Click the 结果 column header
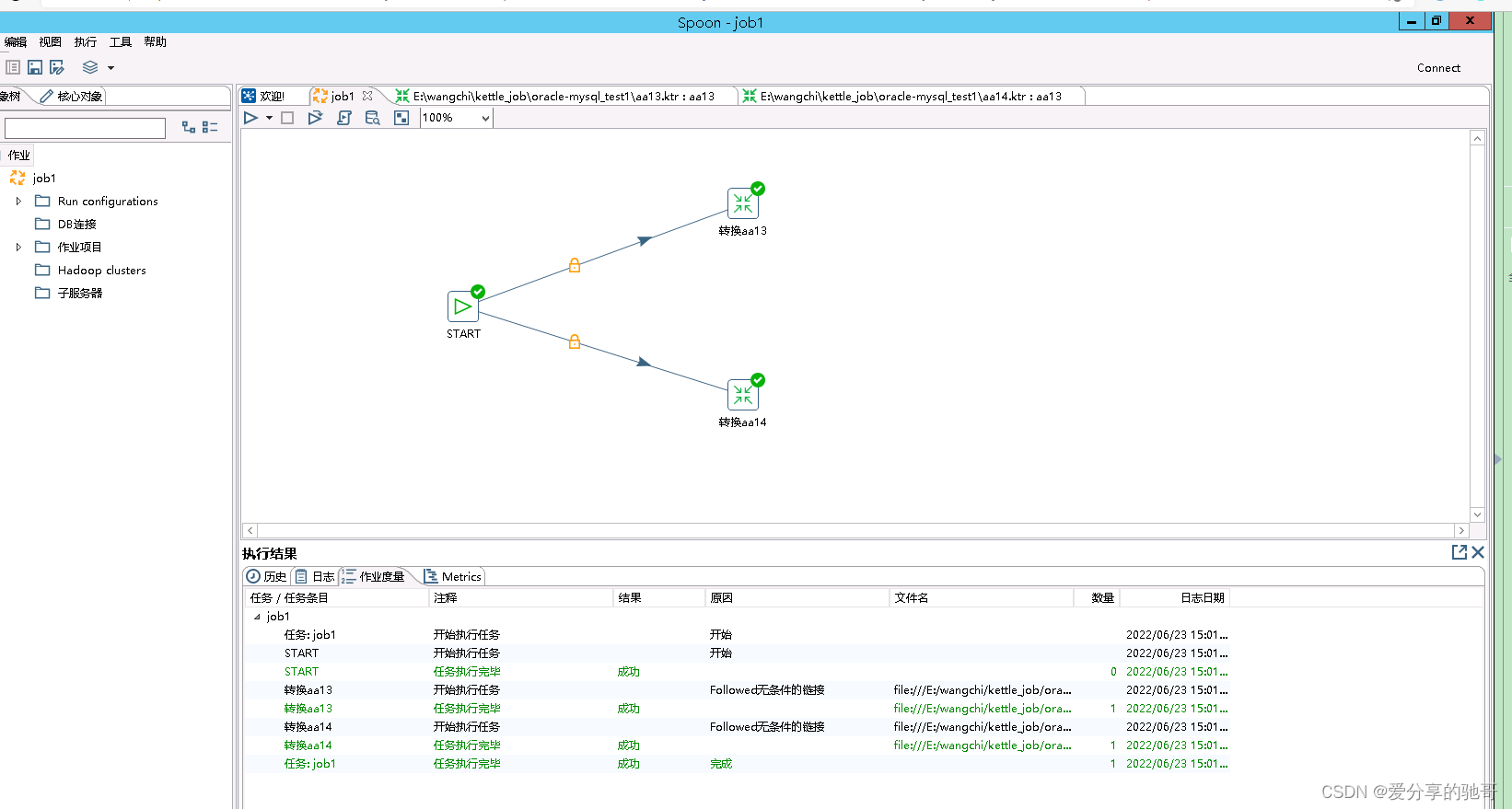1512x809 pixels. (659, 598)
